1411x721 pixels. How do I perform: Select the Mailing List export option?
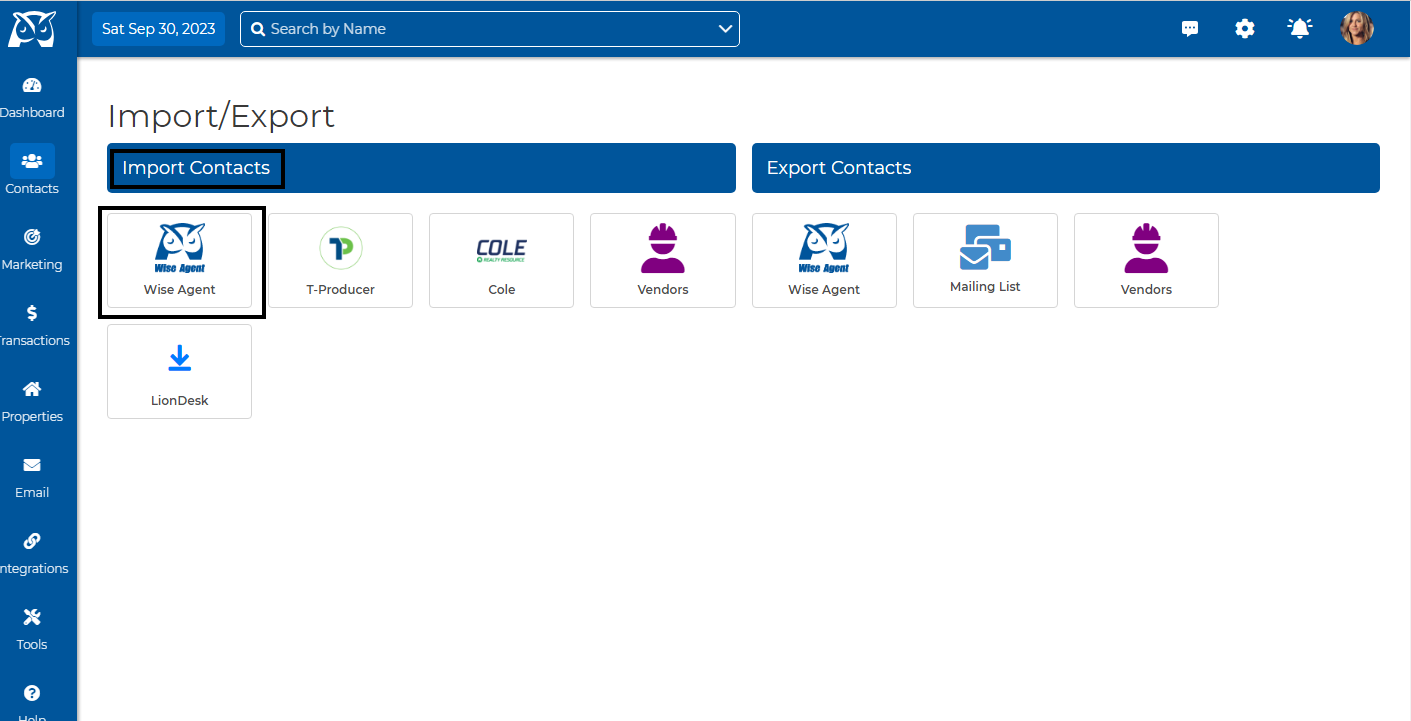[x=985, y=260]
